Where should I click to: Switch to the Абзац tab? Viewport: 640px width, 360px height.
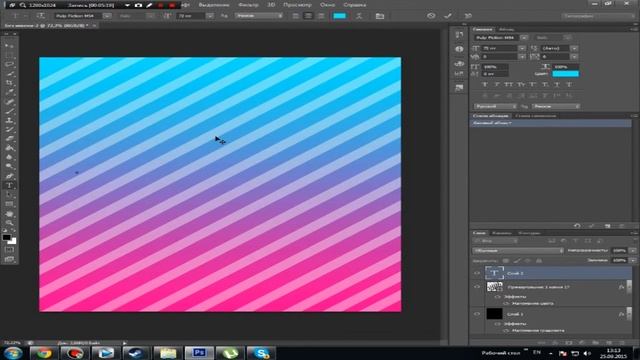coord(507,29)
